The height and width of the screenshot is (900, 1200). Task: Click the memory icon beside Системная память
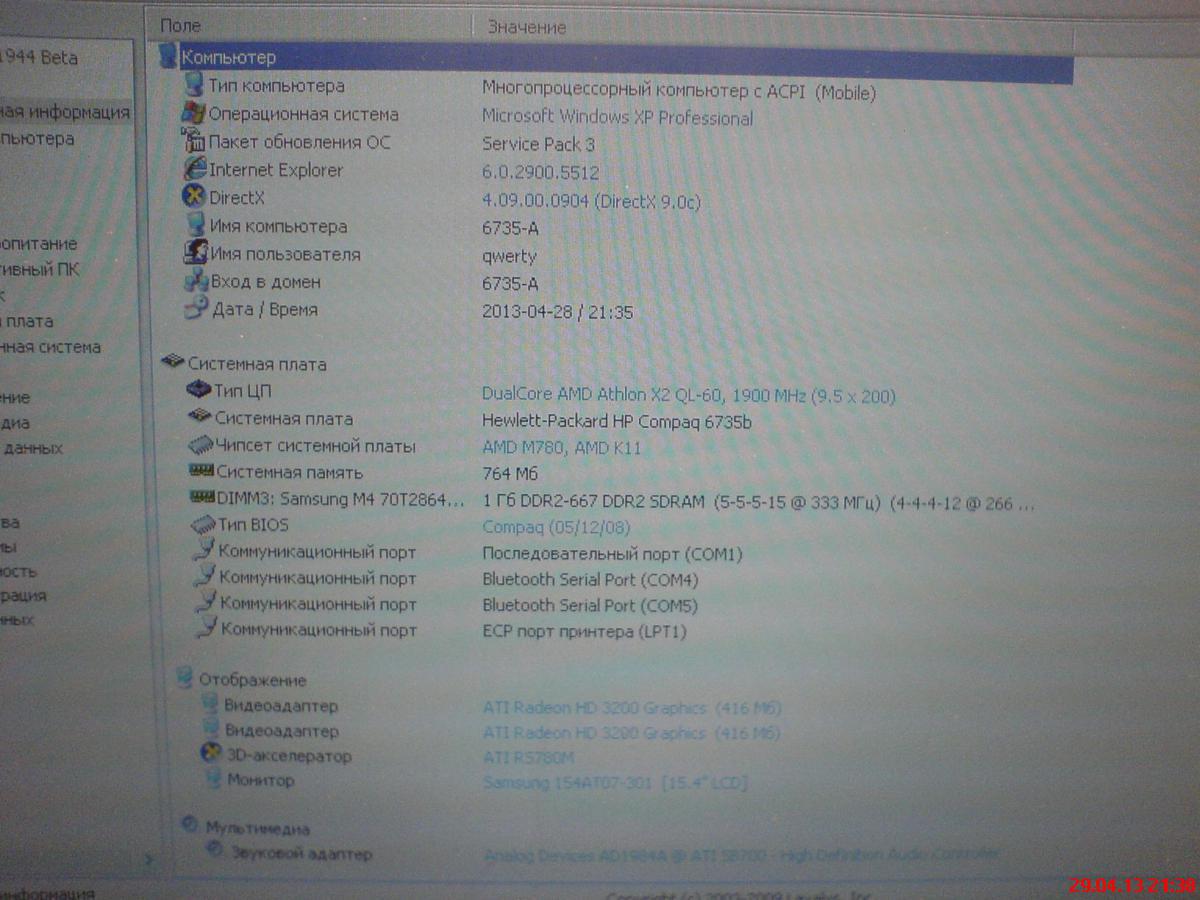point(201,472)
